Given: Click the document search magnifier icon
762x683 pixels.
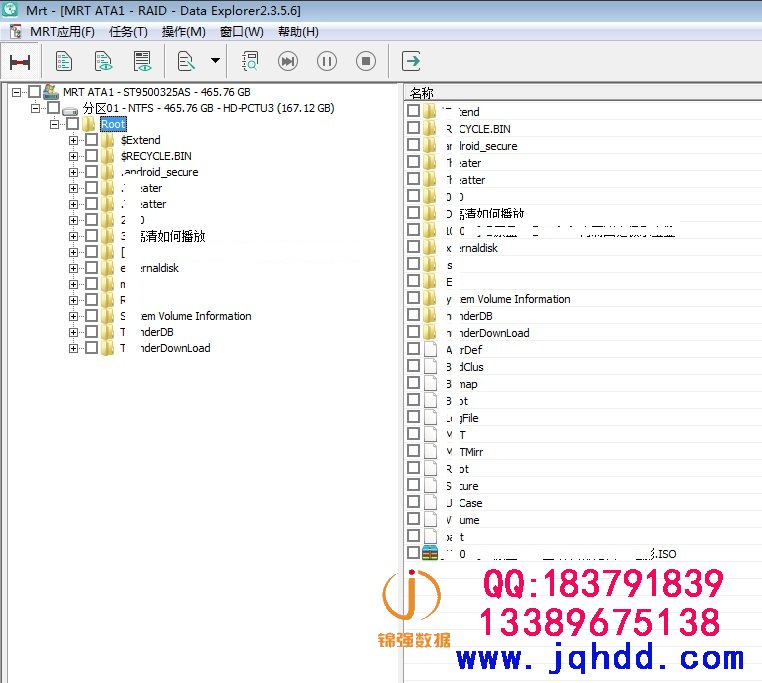Looking at the screenshot, I should [250, 61].
